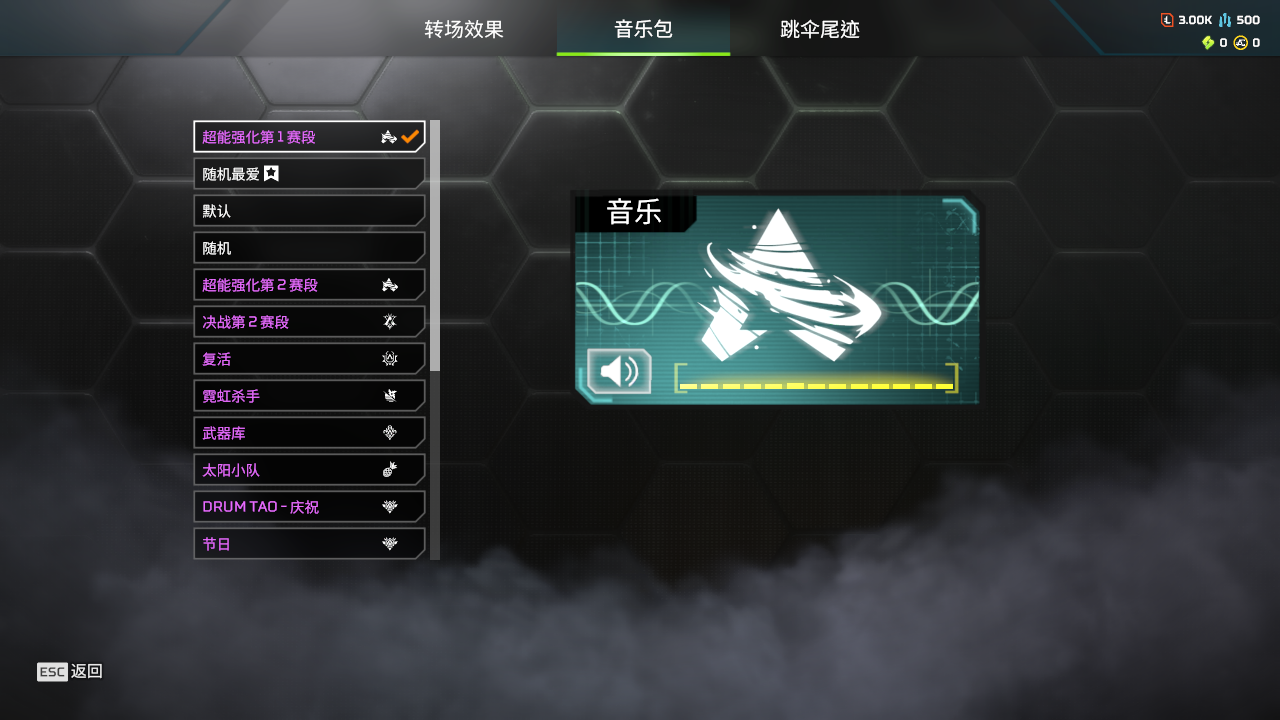The width and height of the screenshot is (1280, 720).
Task: Select the 武器库 music pack button
Action: 309,433
